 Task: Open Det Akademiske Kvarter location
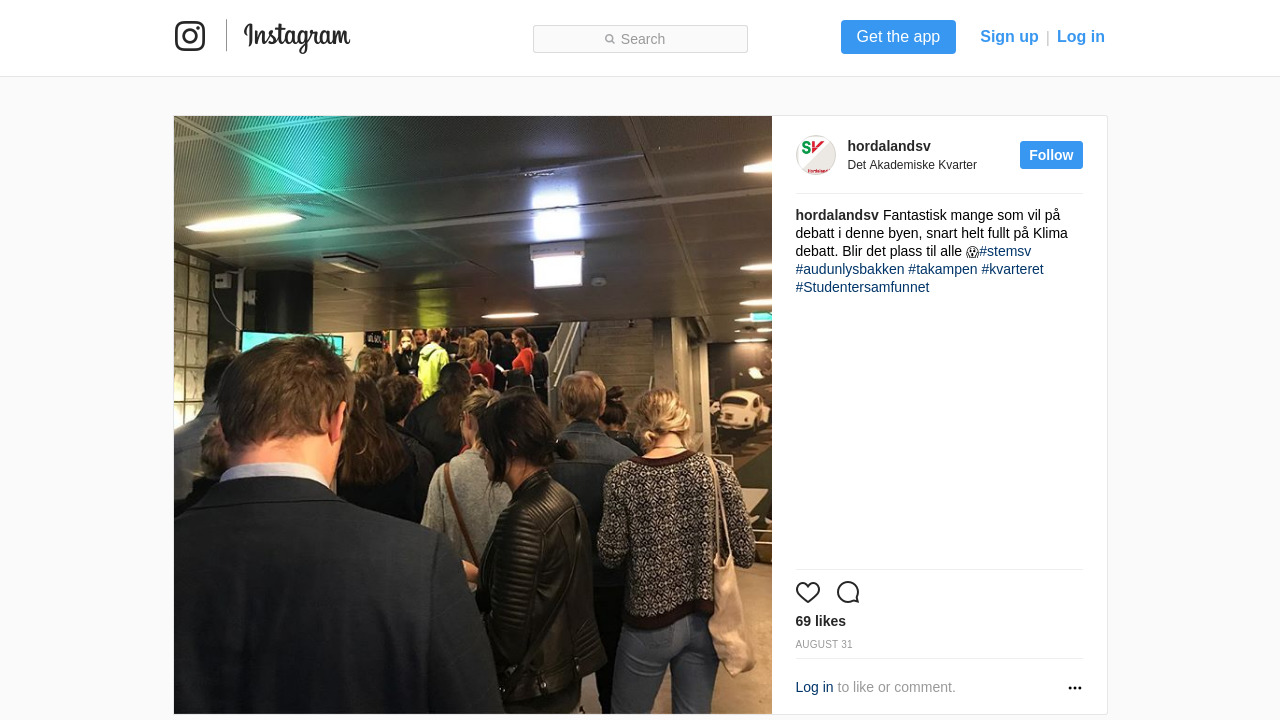(x=912, y=165)
